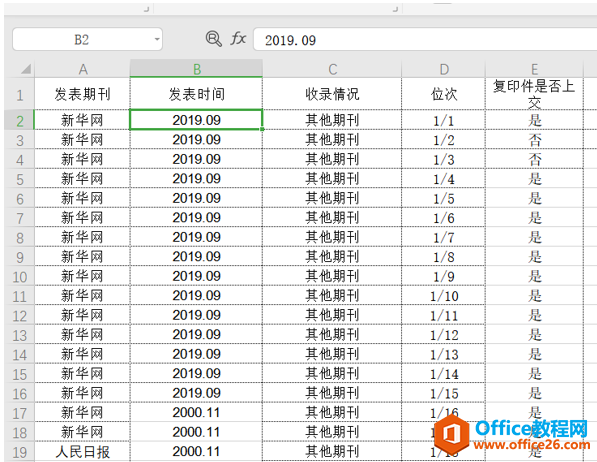Viewport: 597px width, 462px height.
Task: Click cell D5 showing 1/4
Action: [444, 179]
